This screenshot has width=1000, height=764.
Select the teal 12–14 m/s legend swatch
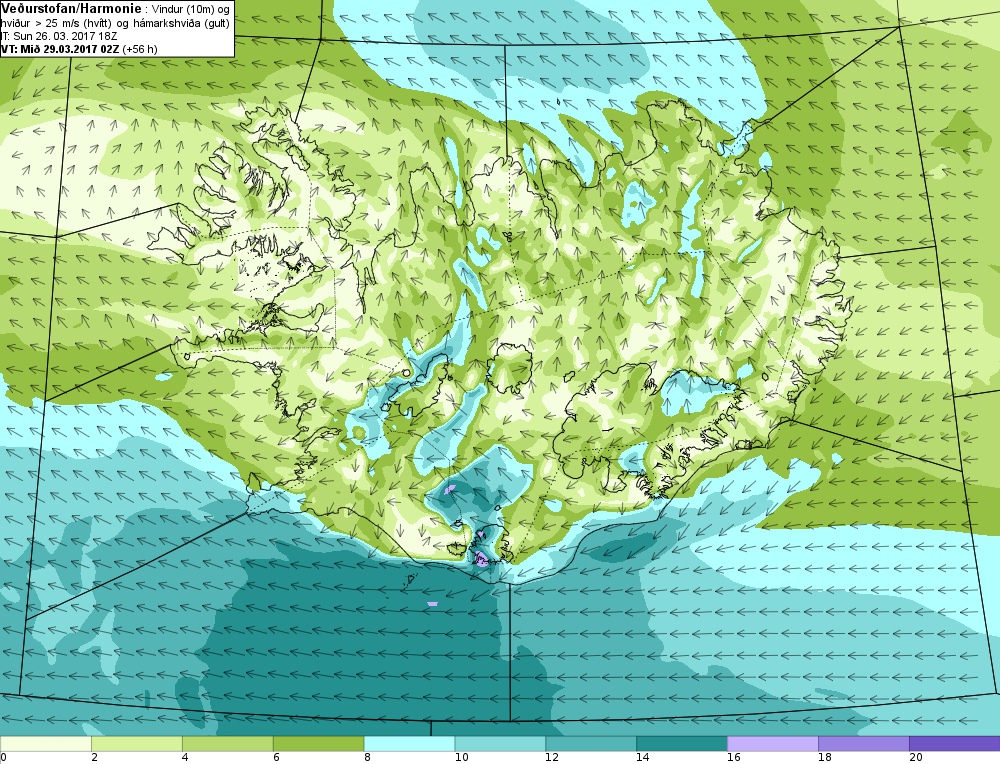pos(591,744)
